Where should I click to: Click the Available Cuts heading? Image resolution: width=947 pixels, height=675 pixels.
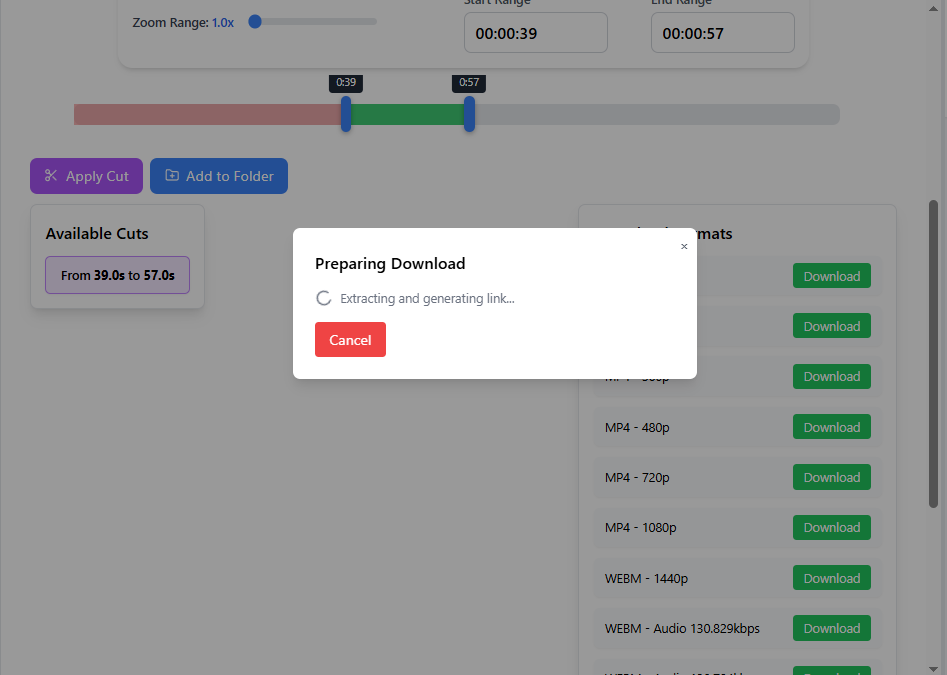point(97,234)
